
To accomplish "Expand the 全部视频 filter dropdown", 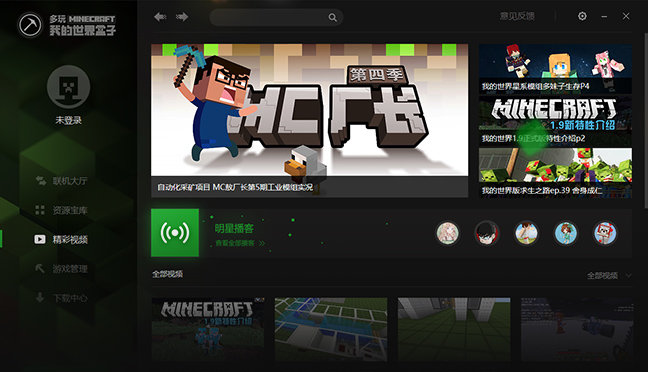I will (609, 275).
